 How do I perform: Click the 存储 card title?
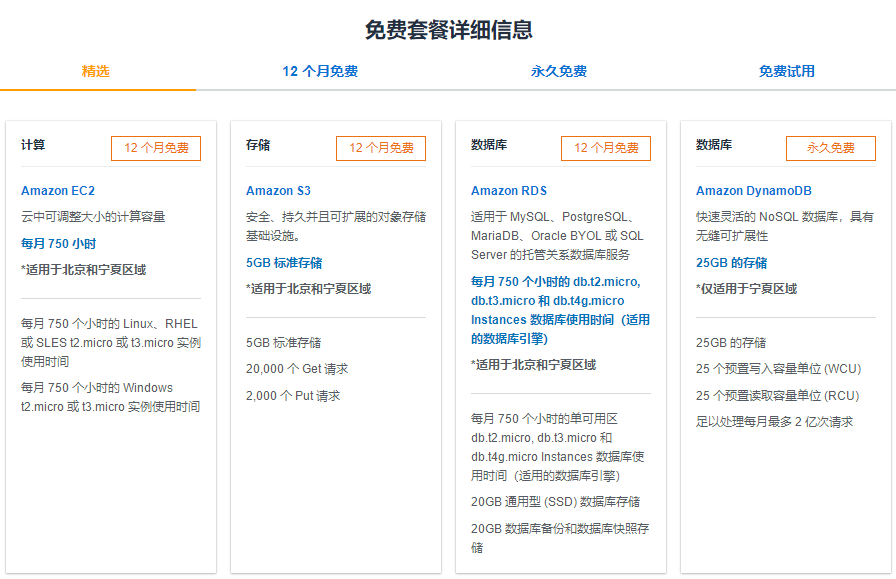click(258, 145)
